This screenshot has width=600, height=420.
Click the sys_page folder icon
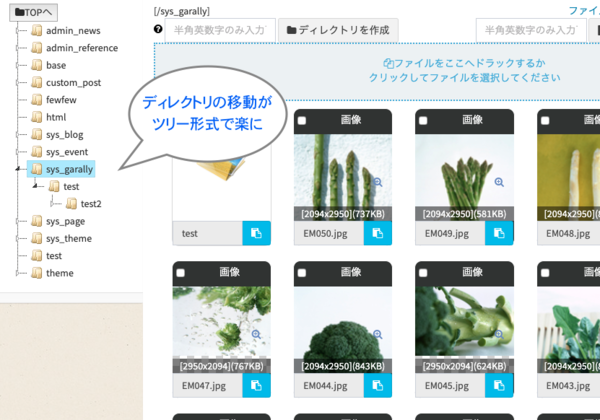[36, 221]
